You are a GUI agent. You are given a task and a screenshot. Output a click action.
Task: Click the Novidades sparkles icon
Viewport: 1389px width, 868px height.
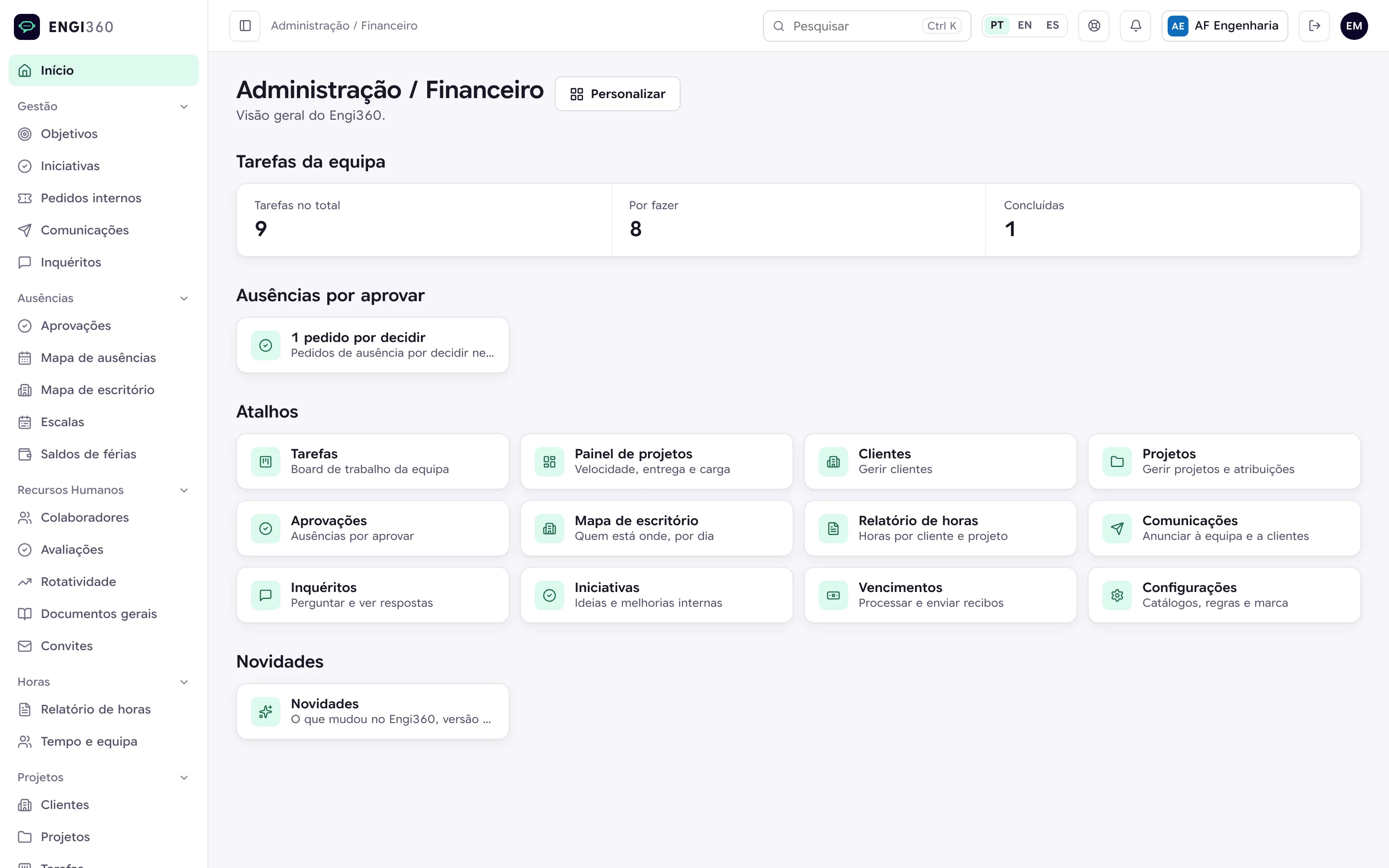(x=266, y=711)
